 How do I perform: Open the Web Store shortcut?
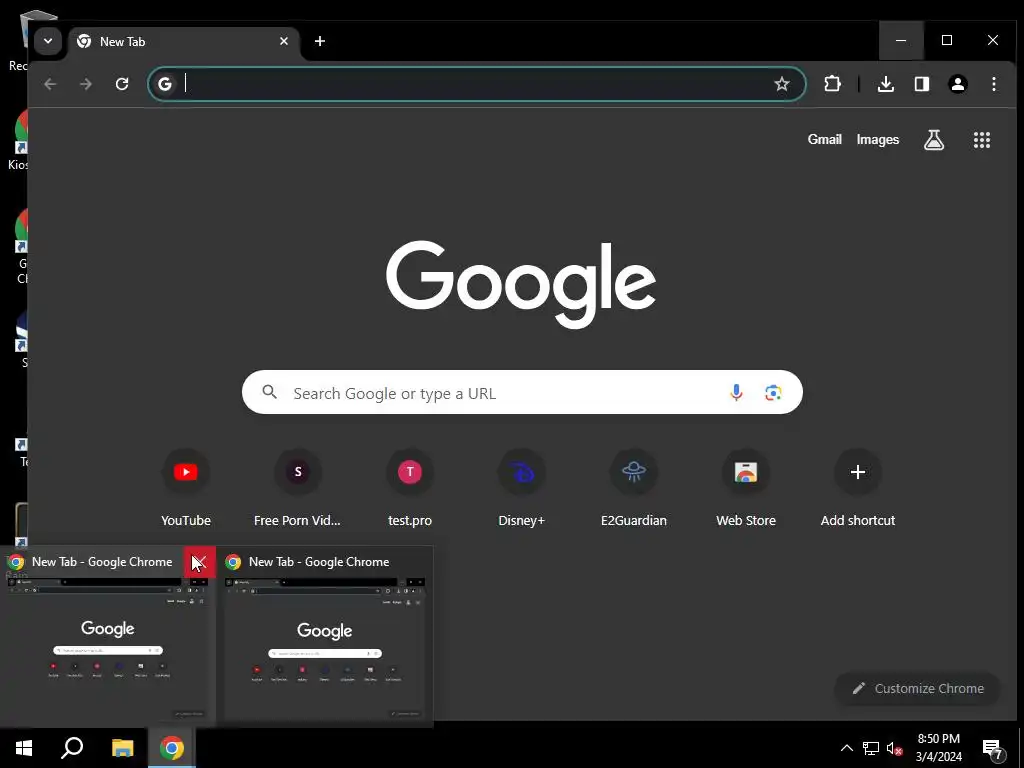click(x=746, y=488)
